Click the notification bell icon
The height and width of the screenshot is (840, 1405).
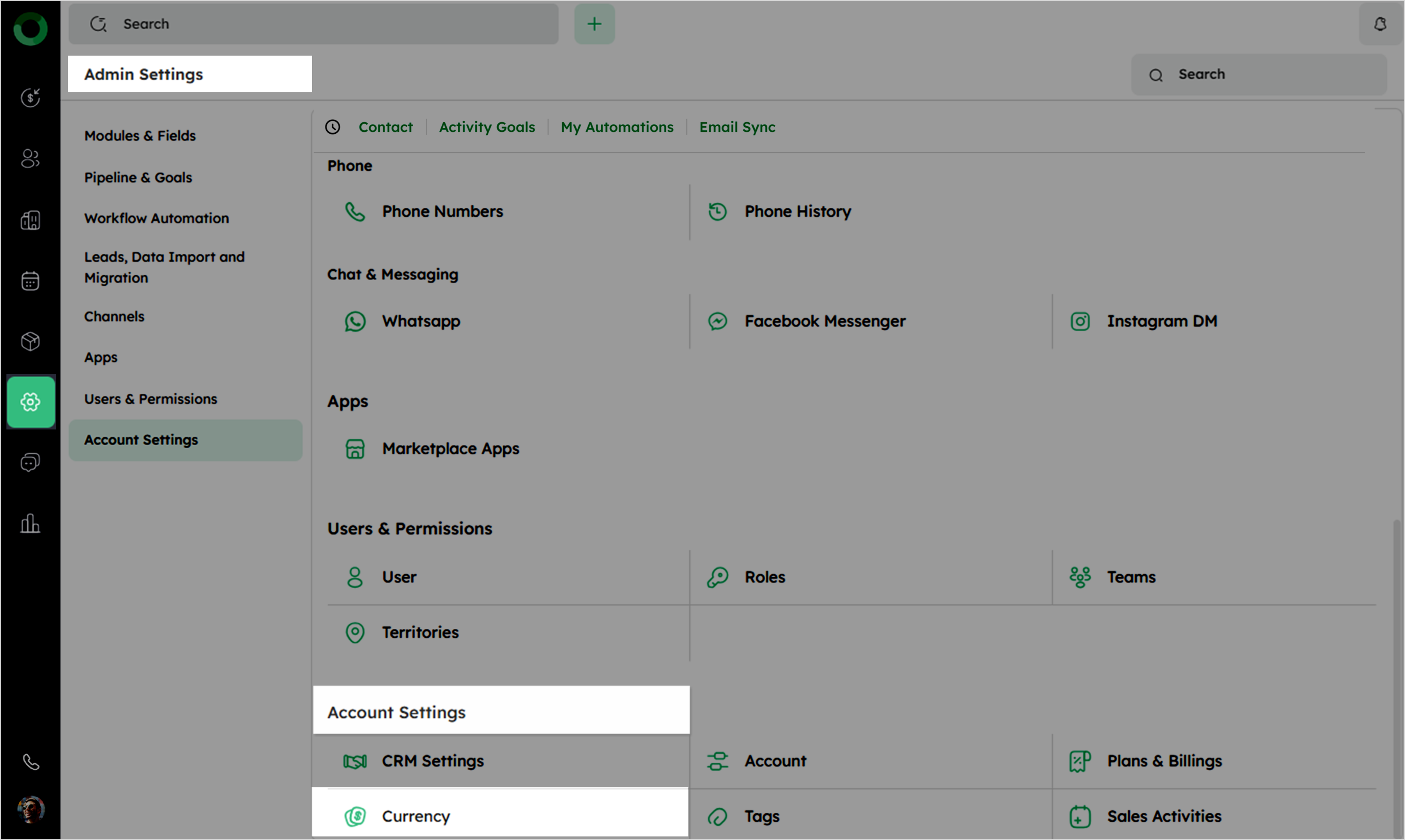pos(1380,24)
